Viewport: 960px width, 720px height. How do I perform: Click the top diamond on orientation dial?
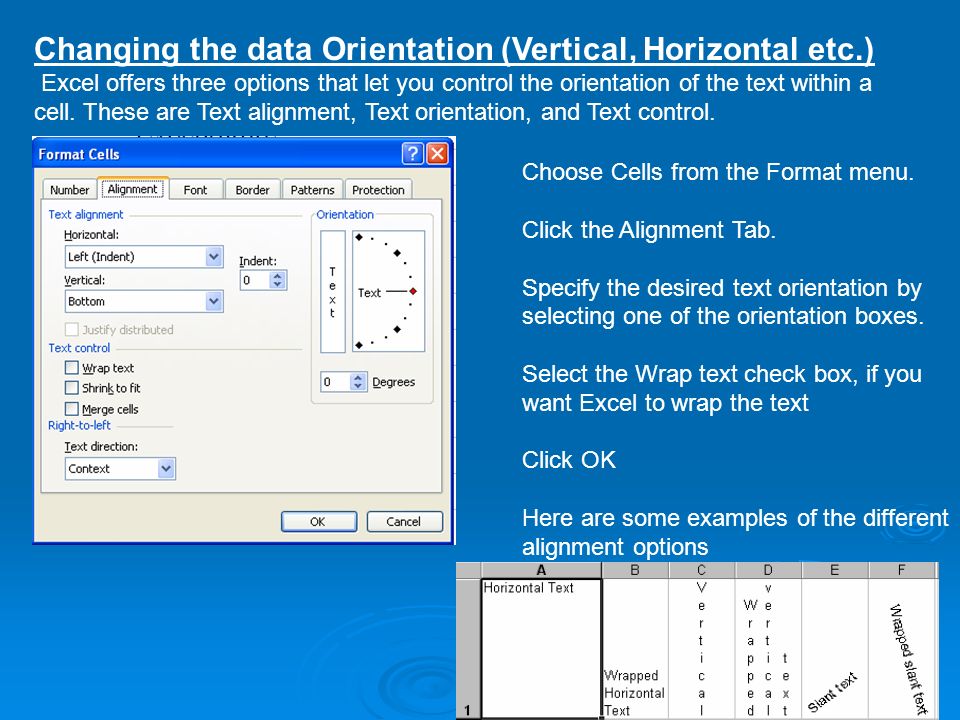pos(359,238)
